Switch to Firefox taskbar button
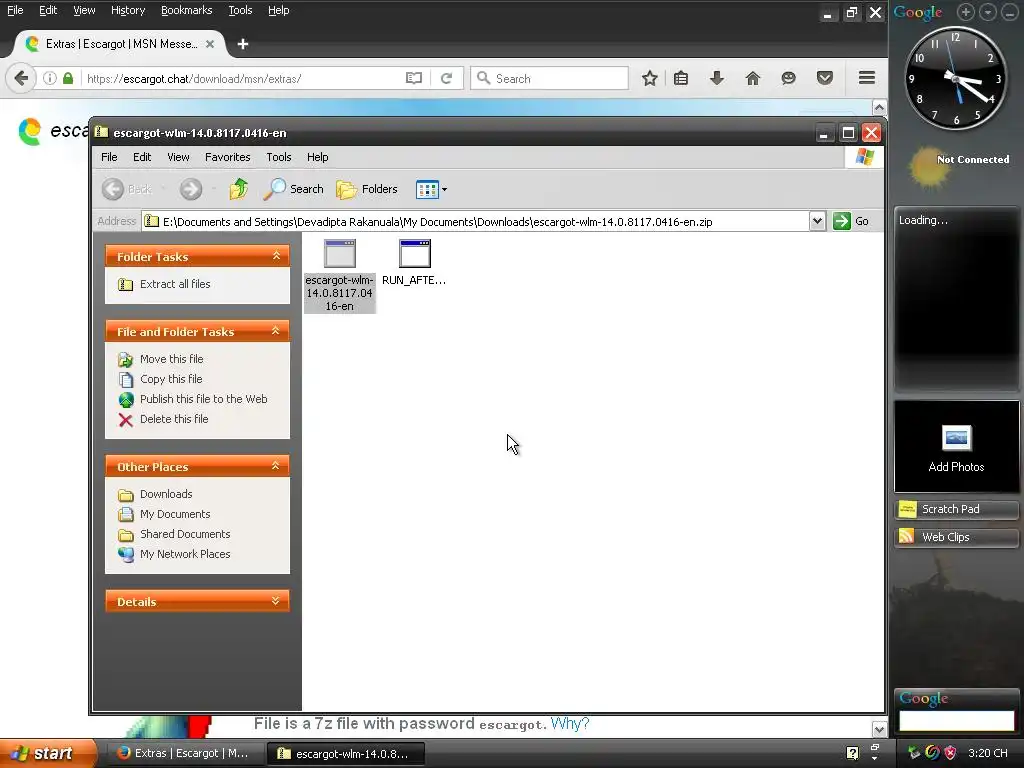The width and height of the screenshot is (1024, 768). pos(185,753)
